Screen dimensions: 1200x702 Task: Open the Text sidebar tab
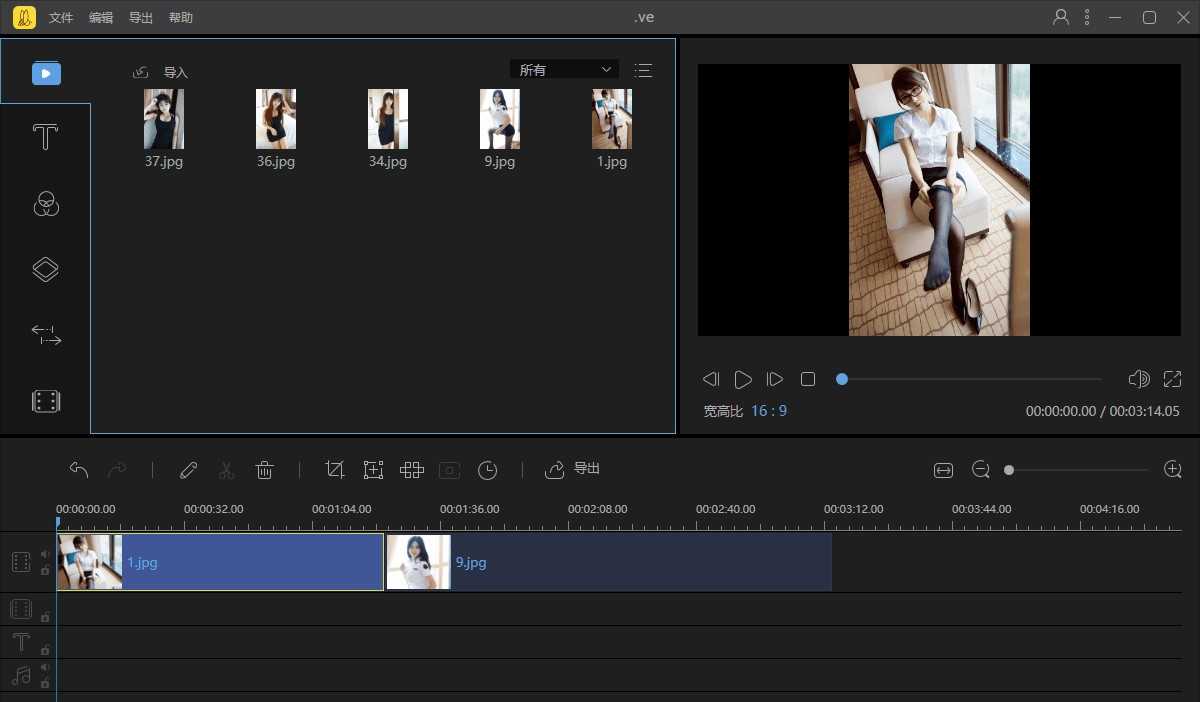[46, 137]
